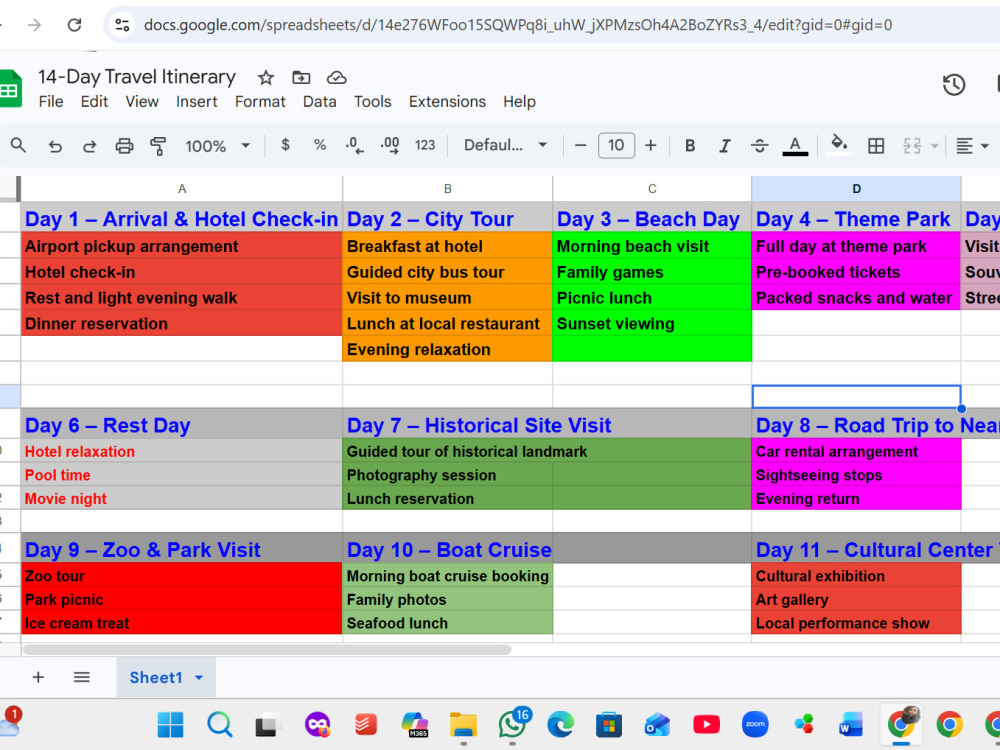Viewport: 1000px width, 750px height.
Task: Increase decimal places
Action: click(390, 145)
